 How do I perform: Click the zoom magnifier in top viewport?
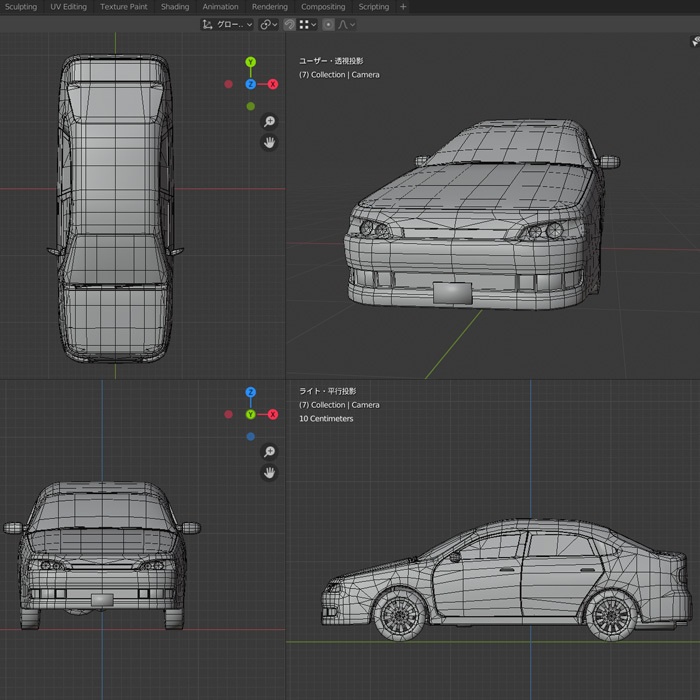pyautogui.click(x=269, y=121)
